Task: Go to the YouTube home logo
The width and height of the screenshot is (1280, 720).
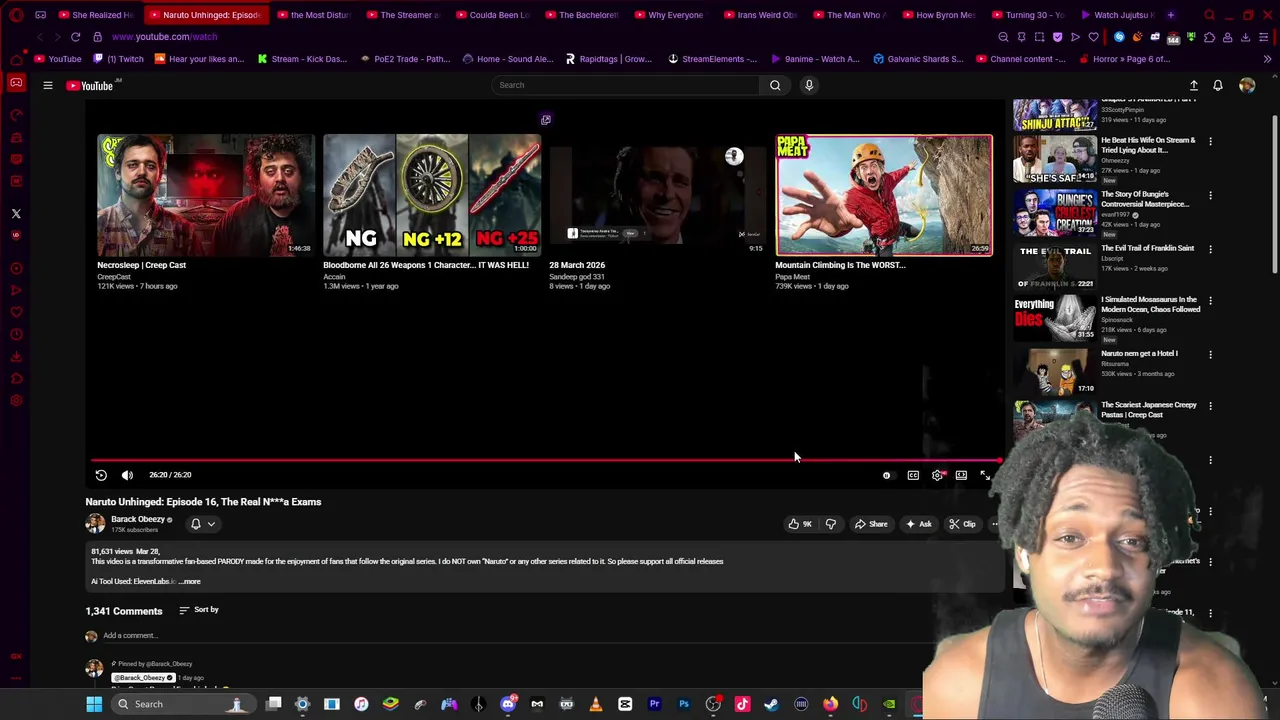Action: point(91,85)
